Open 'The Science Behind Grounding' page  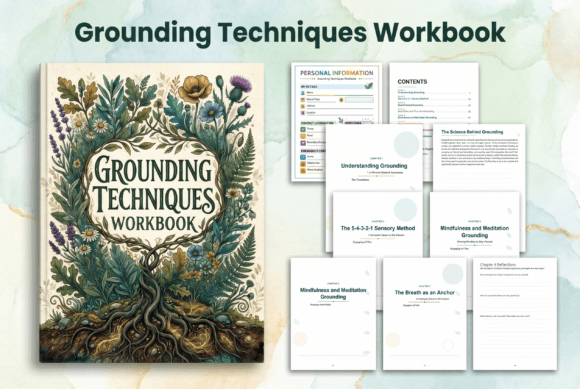[479, 158]
